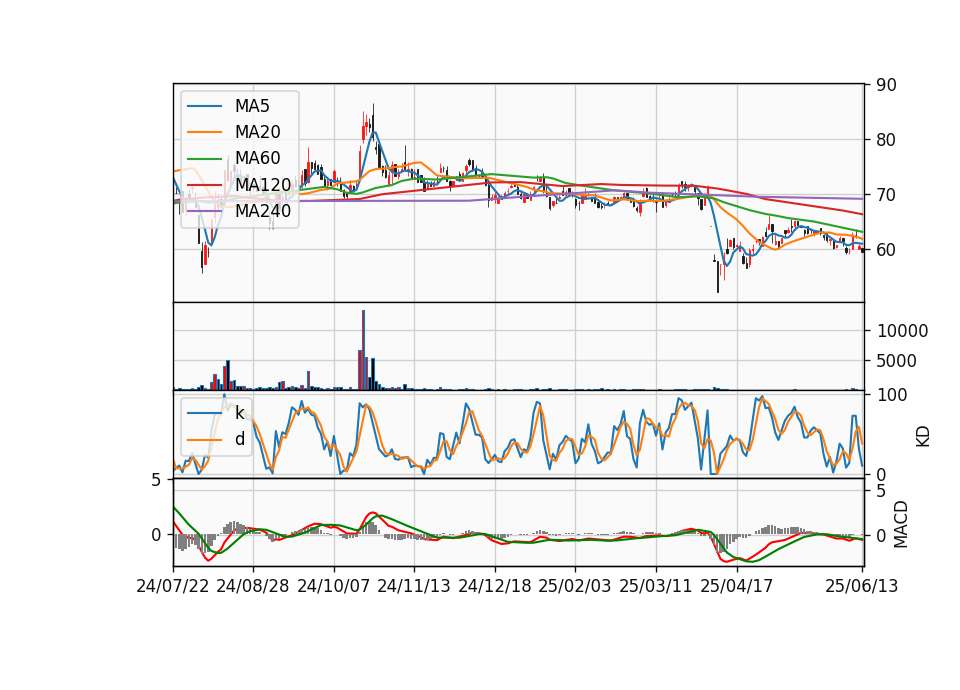Click the 25/03/11 date tick label
The width and height of the screenshot is (960, 690).
click(656, 586)
